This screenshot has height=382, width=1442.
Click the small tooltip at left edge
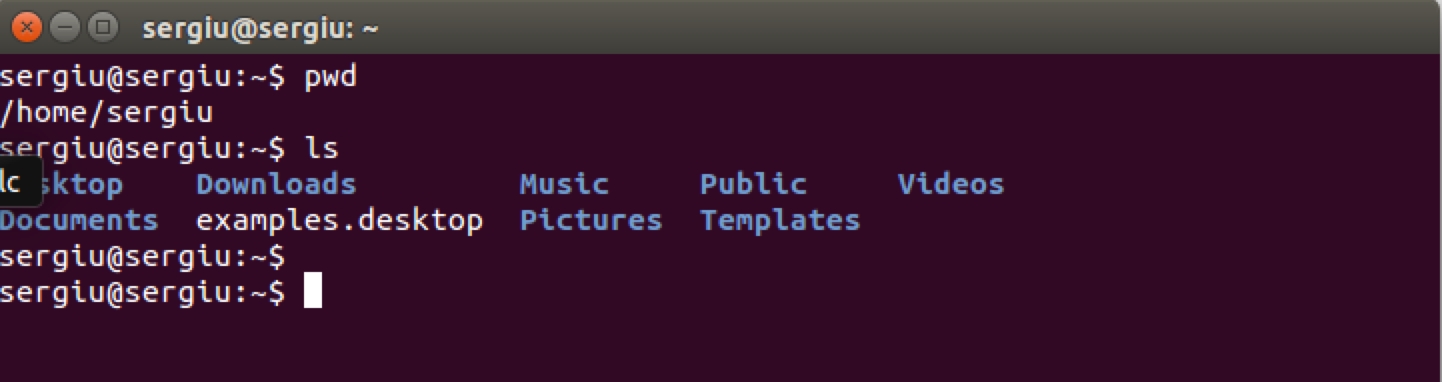pos(20,183)
